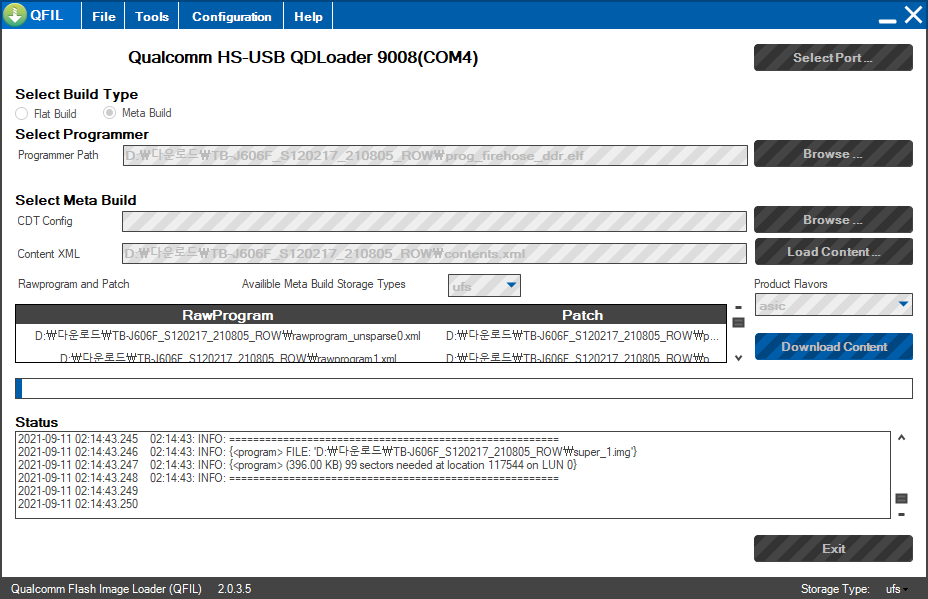Open the File menu
928x599 pixels.
(104, 17)
